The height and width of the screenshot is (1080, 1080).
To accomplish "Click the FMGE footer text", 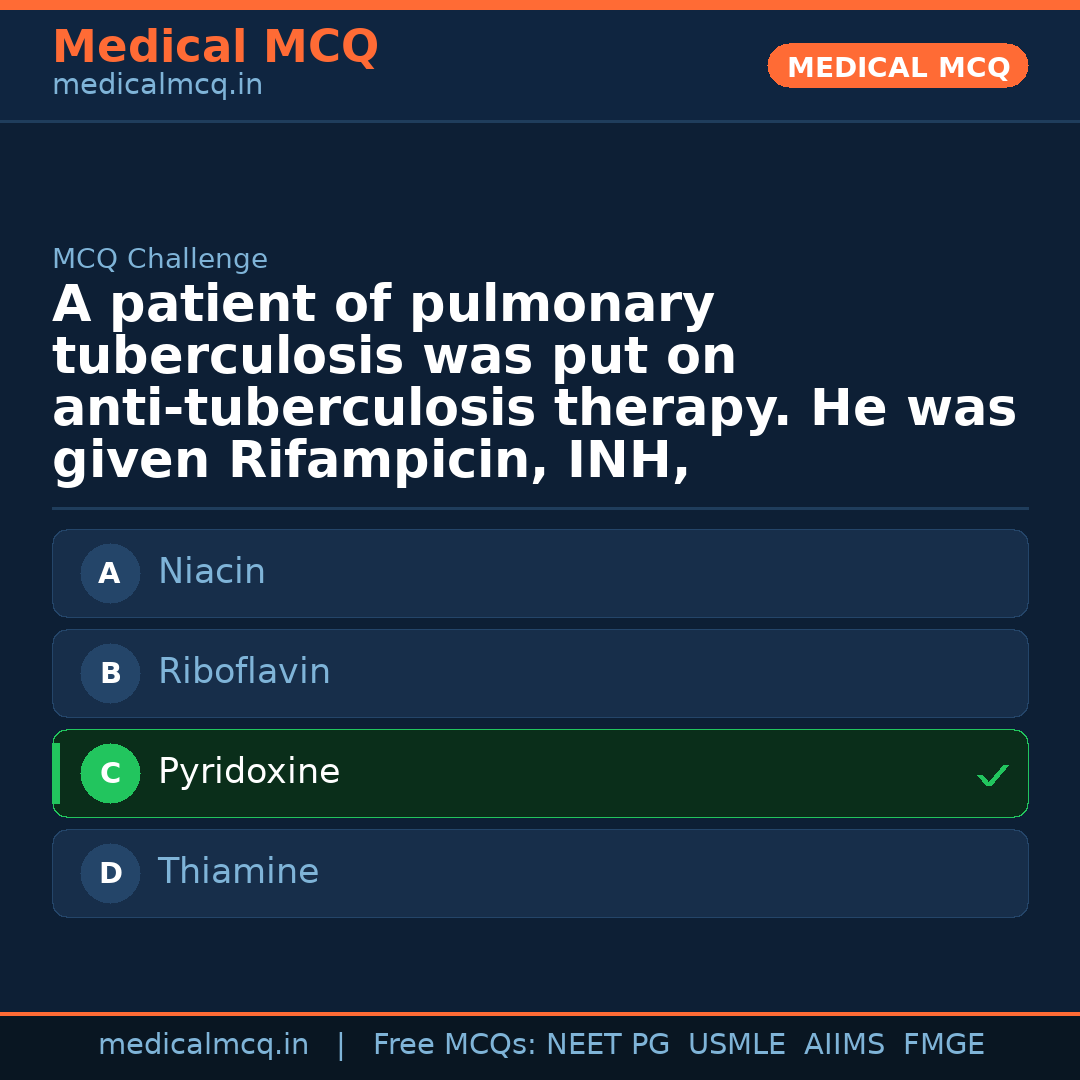I will point(943,1045).
